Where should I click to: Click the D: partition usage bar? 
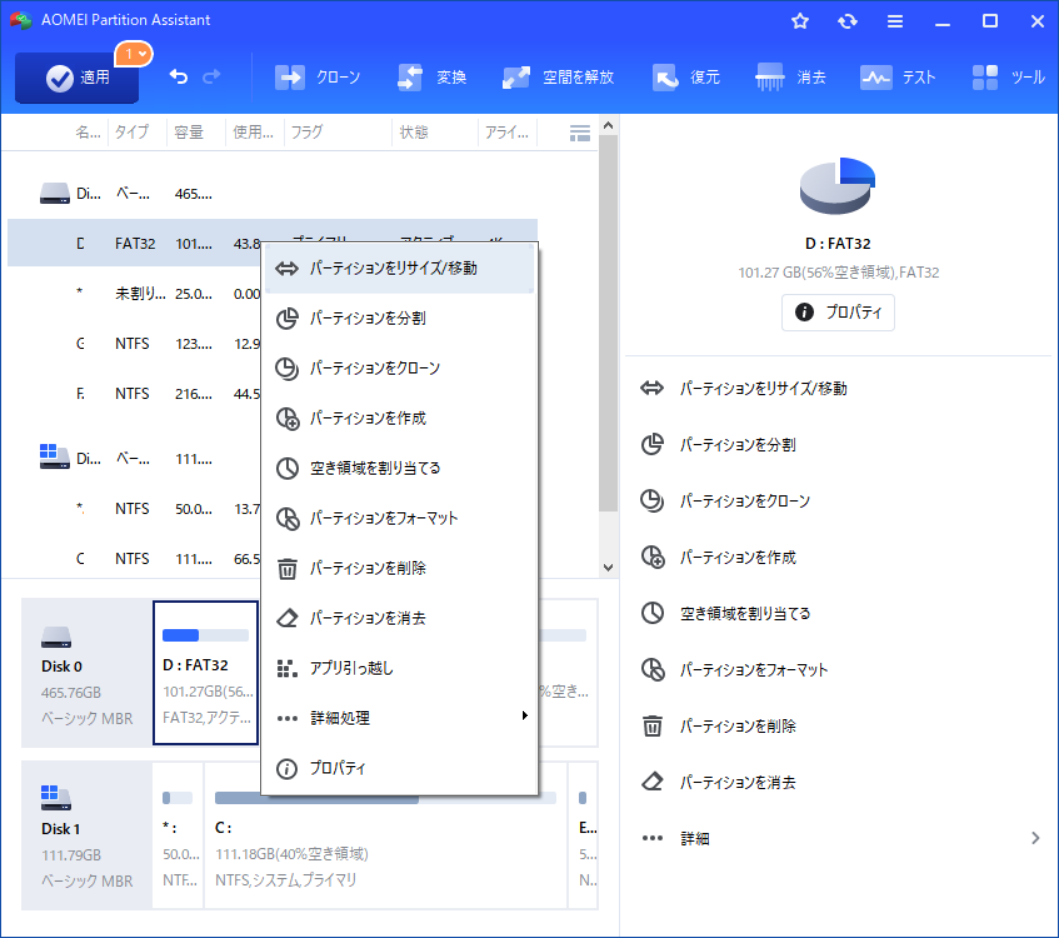tap(205, 635)
